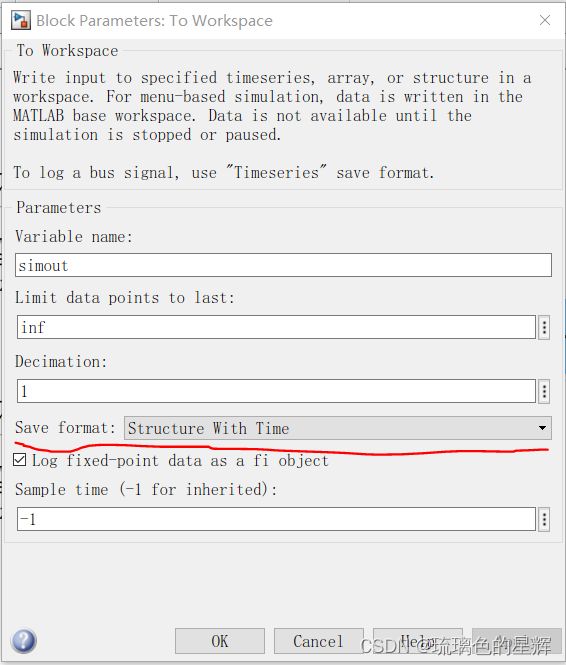Screen dimensions: 566x665
Task: Open the Save format dropdown
Action: point(337,428)
